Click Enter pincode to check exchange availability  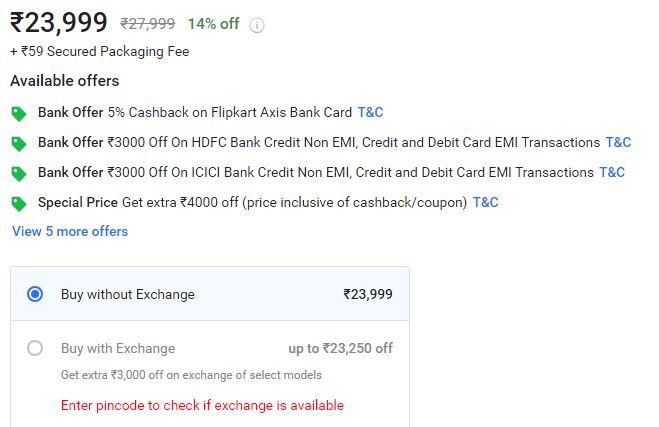[202, 405]
